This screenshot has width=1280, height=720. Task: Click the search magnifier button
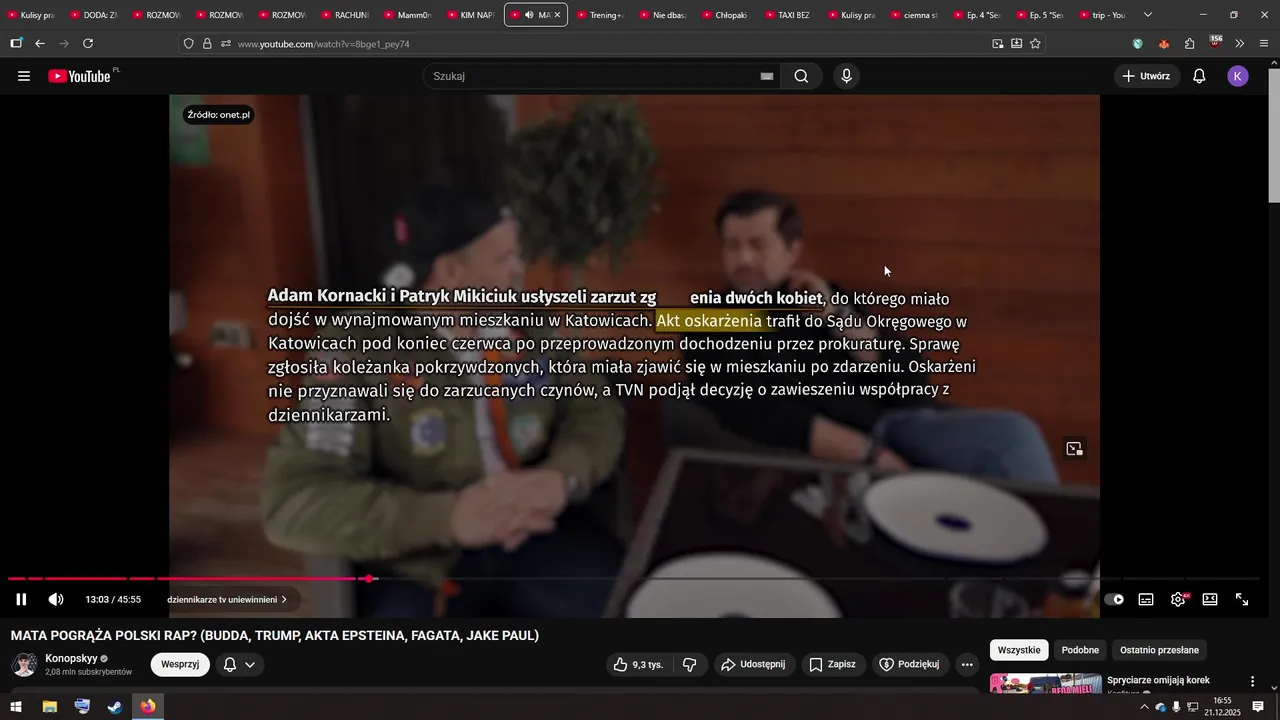pyautogui.click(x=801, y=76)
